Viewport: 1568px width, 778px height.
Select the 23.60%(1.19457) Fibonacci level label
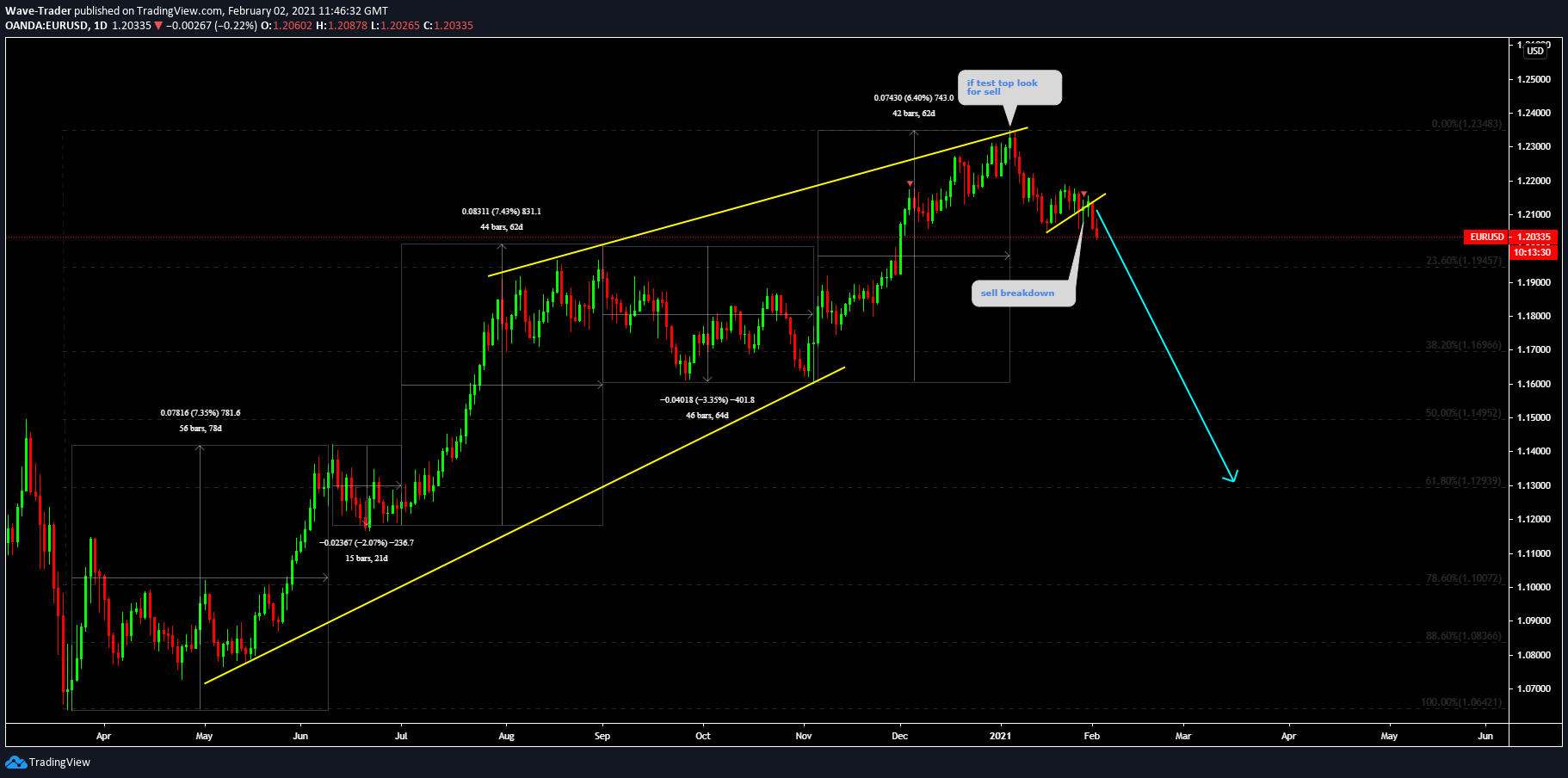[1464, 260]
